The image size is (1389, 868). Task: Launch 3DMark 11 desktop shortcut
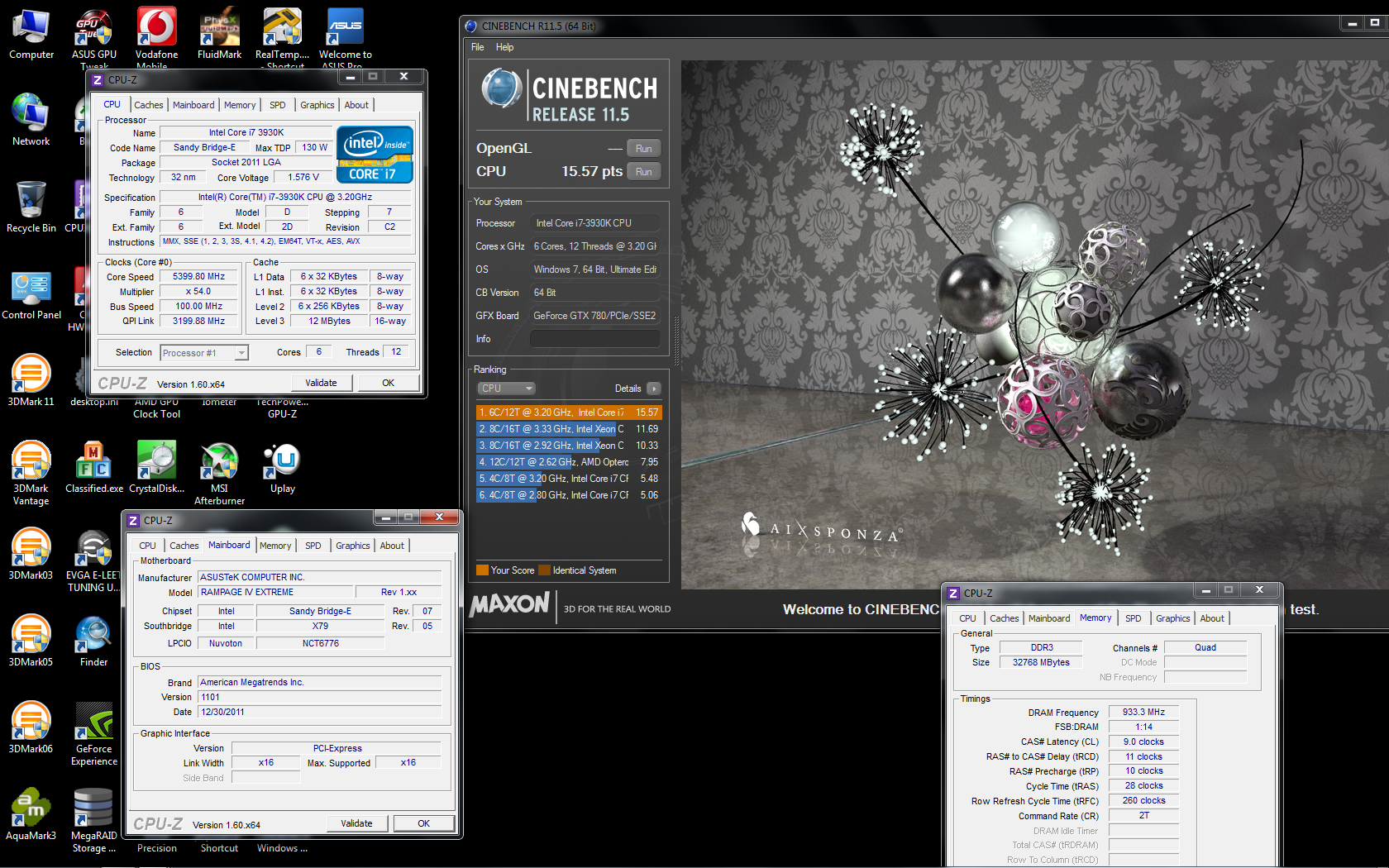31,381
